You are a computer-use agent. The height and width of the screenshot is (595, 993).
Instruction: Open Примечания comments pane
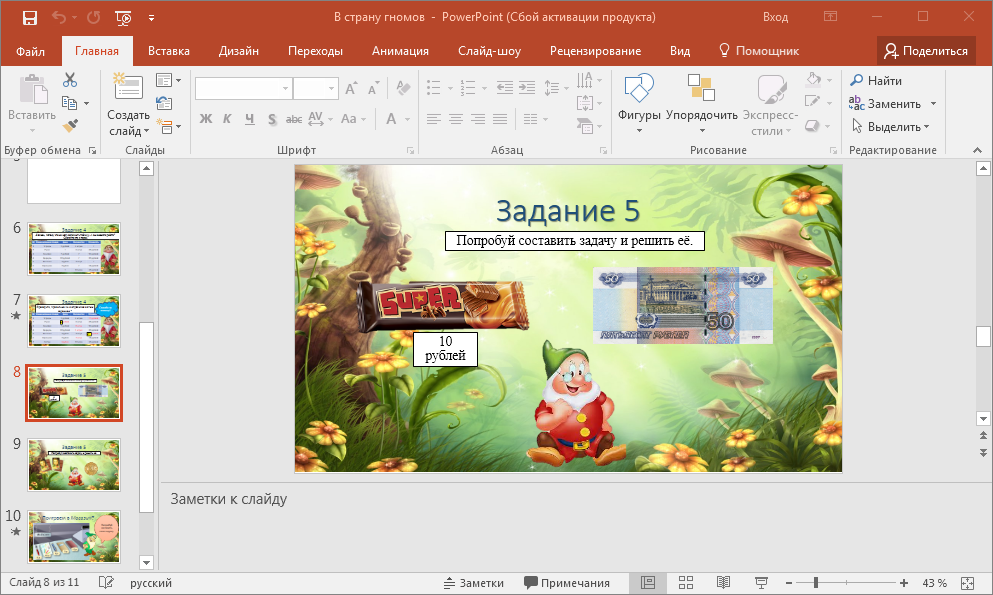(x=567, y=583)
